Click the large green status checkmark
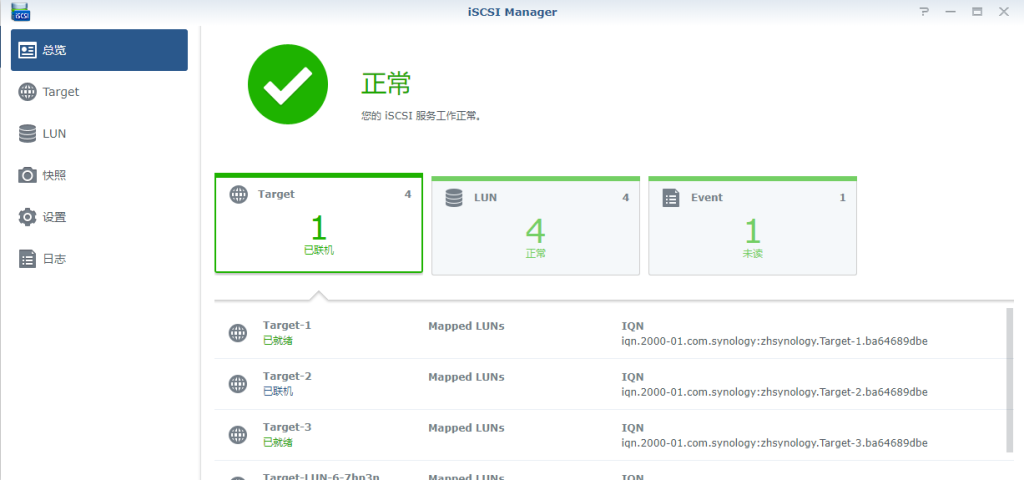This screenshot has width=1024, height=480. [287, 85]
